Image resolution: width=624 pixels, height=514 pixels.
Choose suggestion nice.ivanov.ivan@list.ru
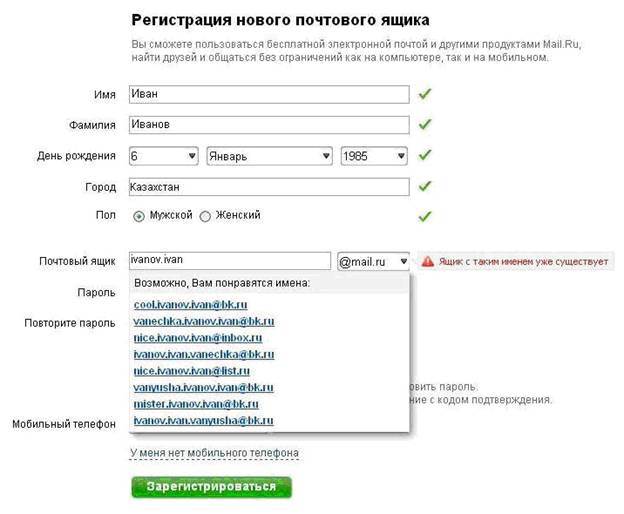192,371
